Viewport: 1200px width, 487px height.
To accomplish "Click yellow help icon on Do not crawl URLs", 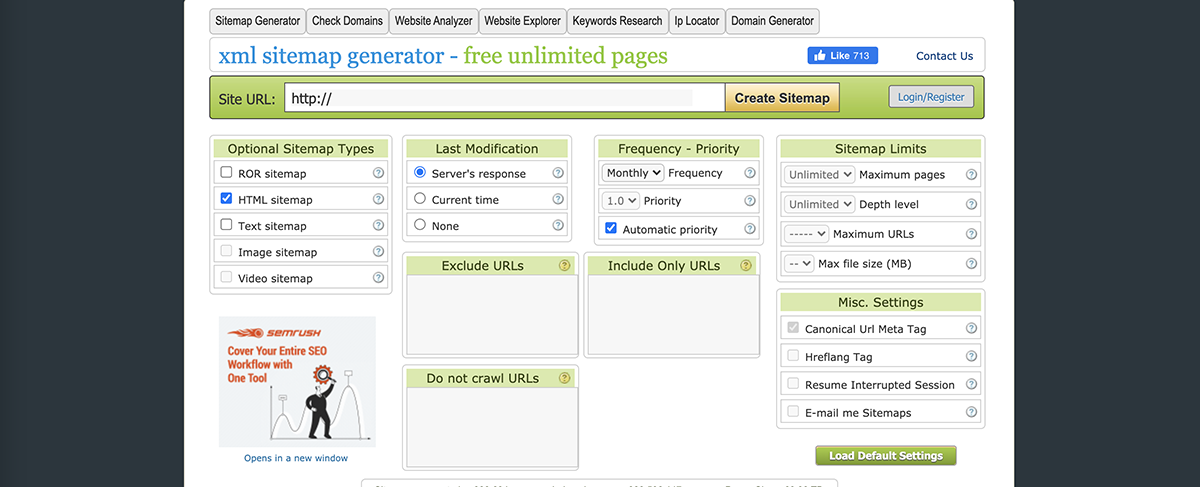I will tap(564, 378).
